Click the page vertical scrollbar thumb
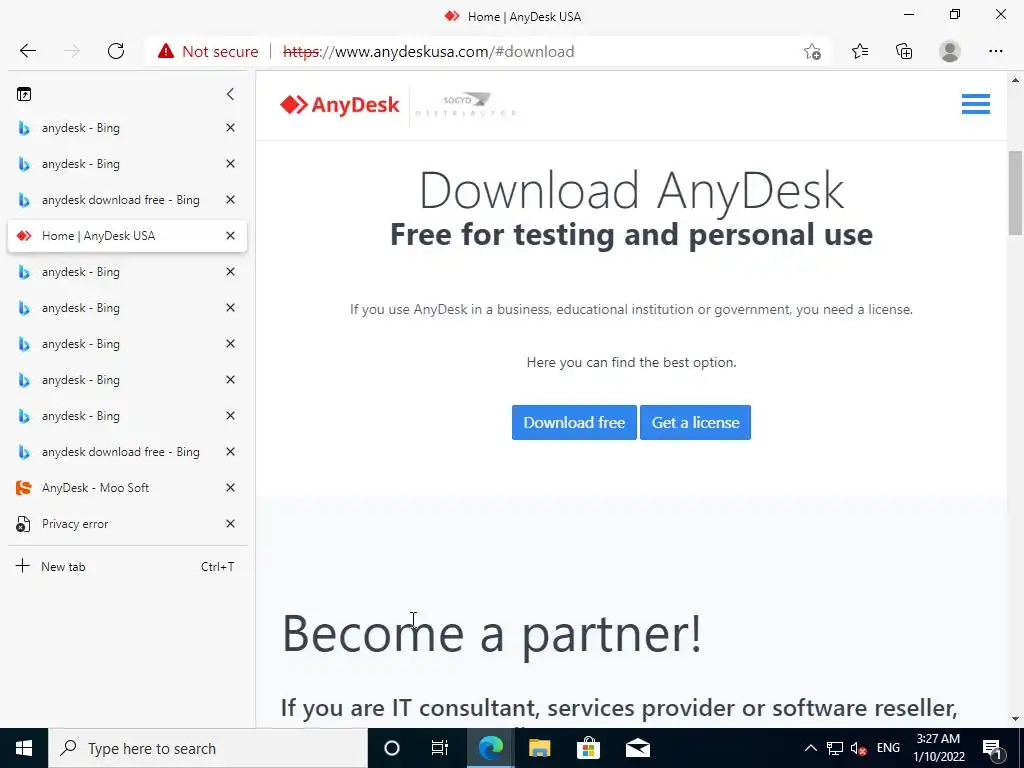 [1015, 193]
